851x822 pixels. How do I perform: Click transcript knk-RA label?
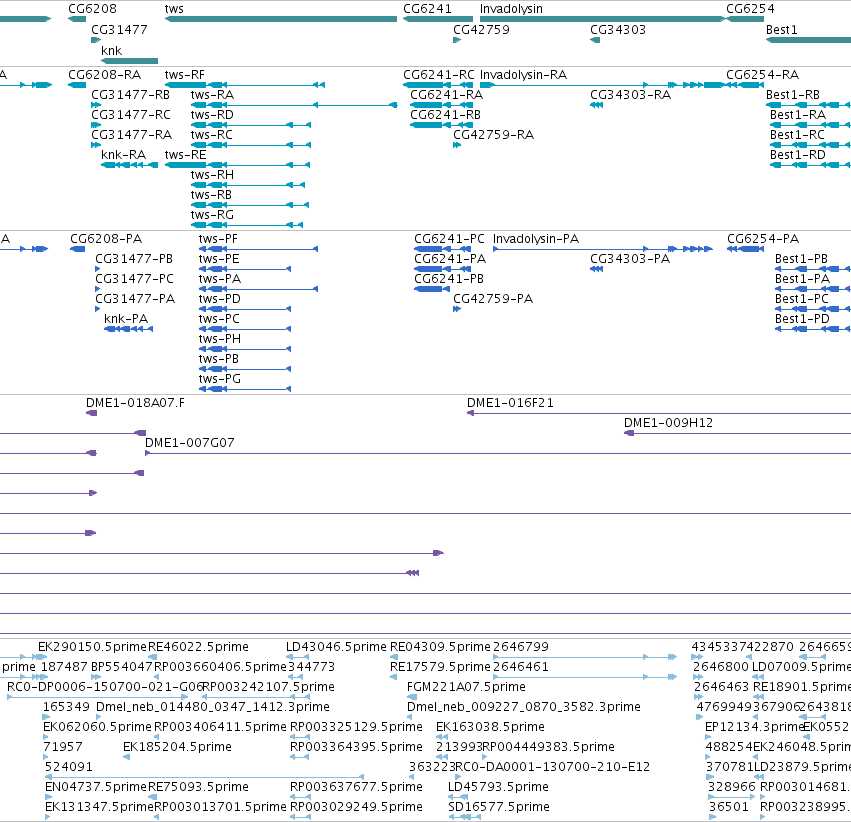click(123, 155)
